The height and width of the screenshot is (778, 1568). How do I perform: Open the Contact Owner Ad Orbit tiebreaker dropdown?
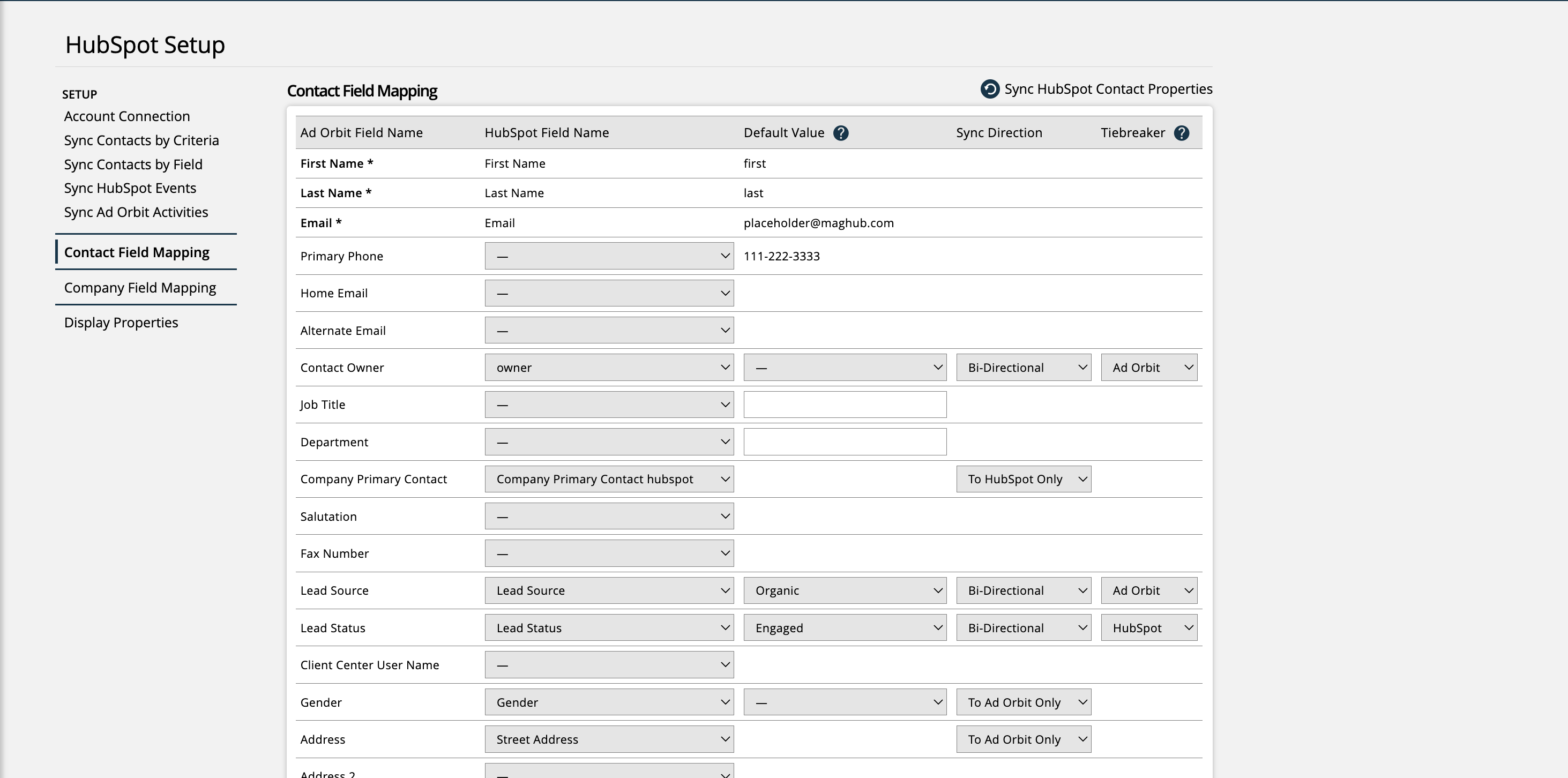[x=1148, y=367]
